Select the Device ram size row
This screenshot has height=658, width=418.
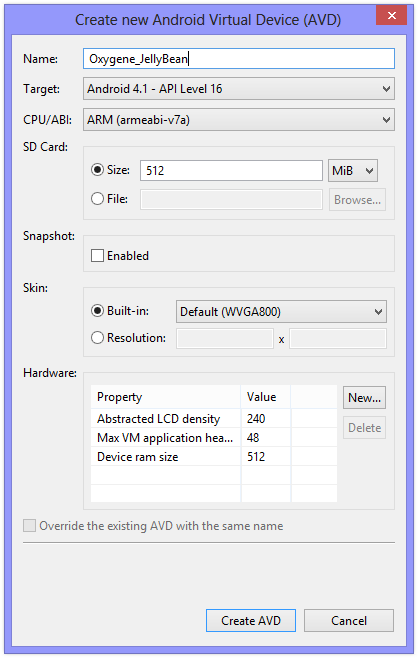point(214,457)
